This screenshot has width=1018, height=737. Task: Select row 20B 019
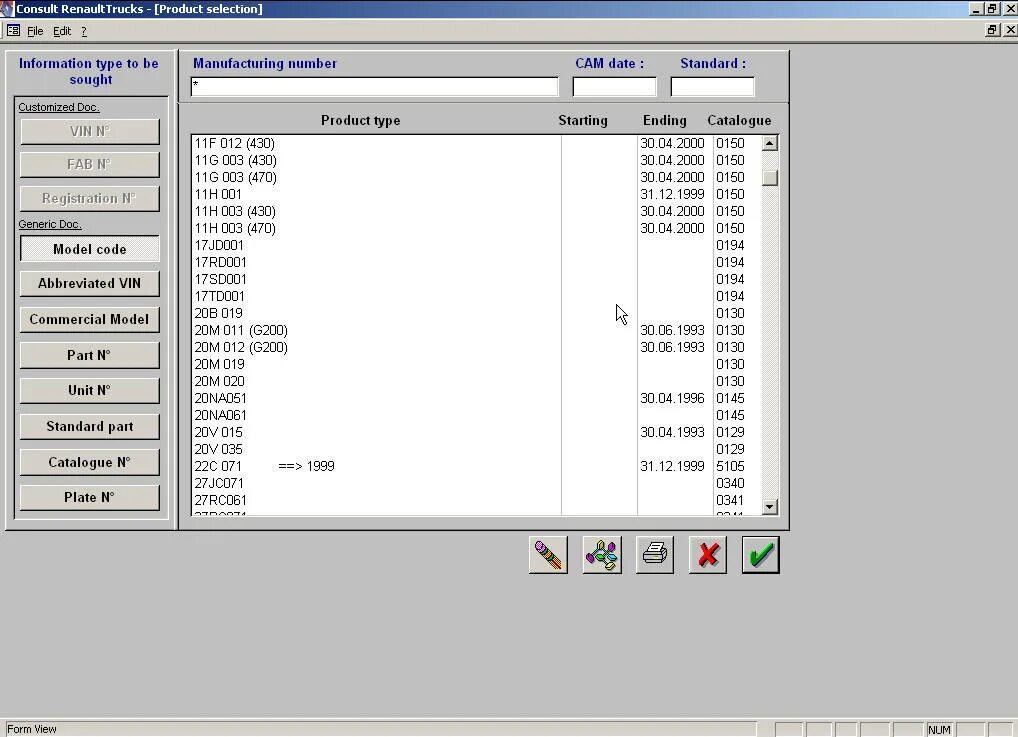476,313
